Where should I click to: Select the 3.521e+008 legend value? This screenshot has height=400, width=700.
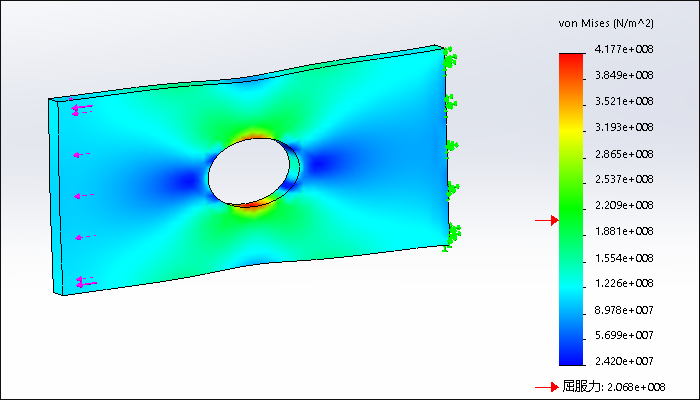coord(624,101)
